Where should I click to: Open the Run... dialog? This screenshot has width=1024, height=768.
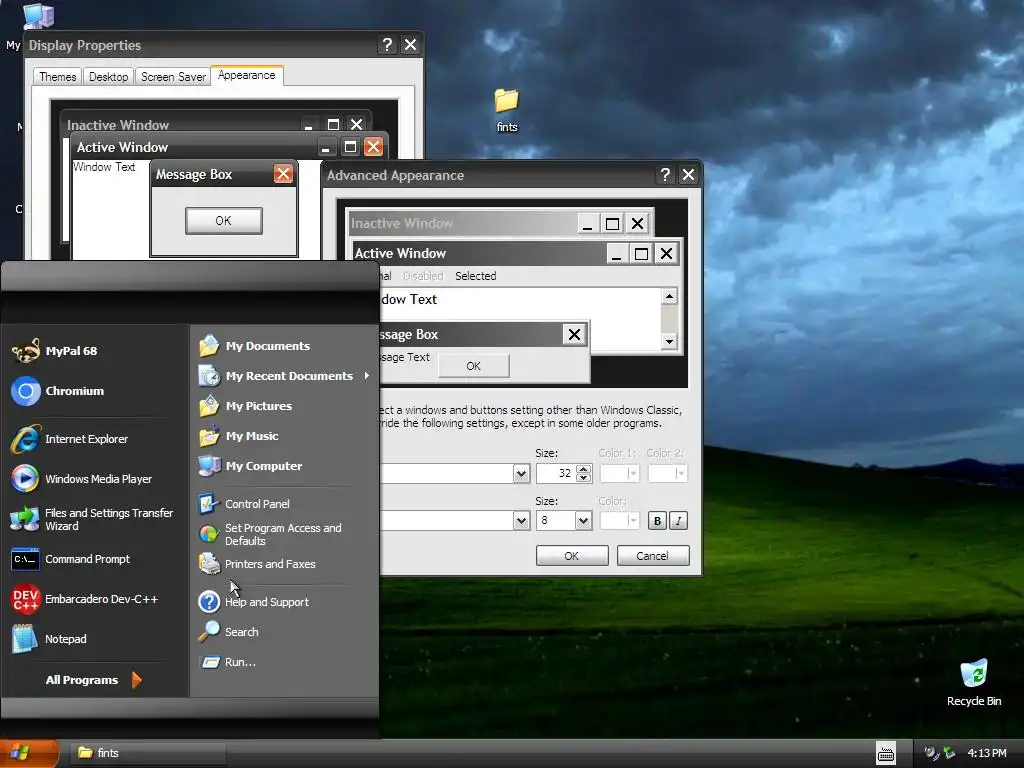click(227, 662)
